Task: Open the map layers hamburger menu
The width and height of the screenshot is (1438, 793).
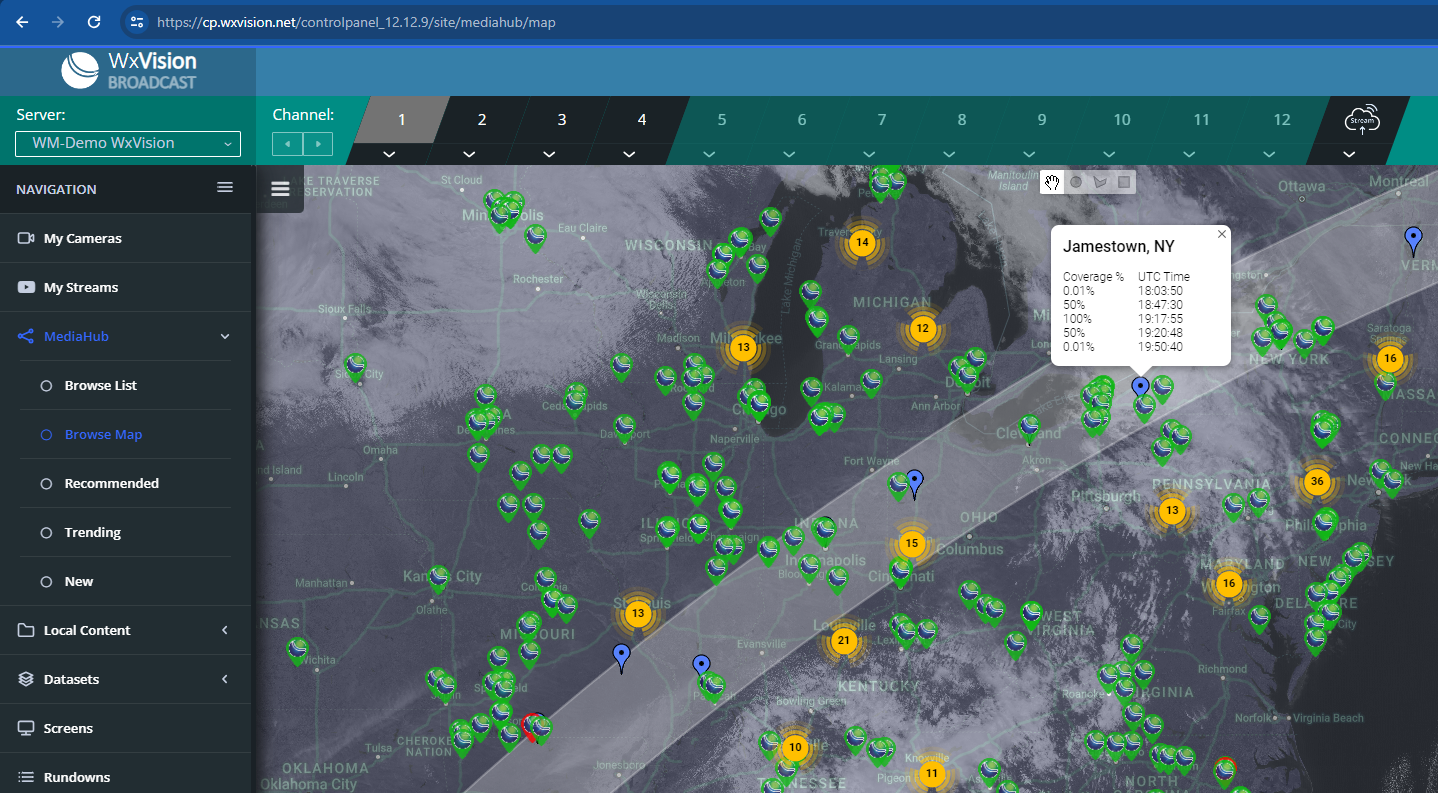Action: tap(280, 189)
